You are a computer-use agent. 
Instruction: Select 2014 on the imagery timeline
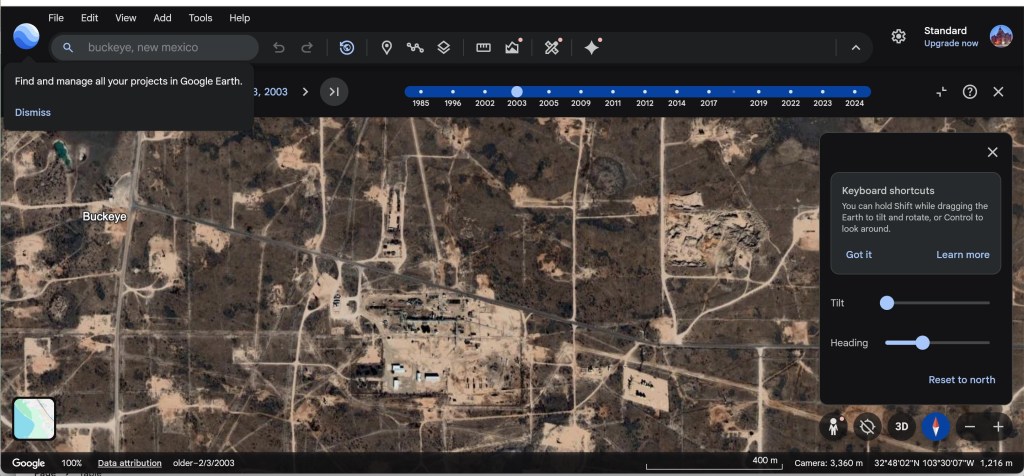[x=677, y=92]
